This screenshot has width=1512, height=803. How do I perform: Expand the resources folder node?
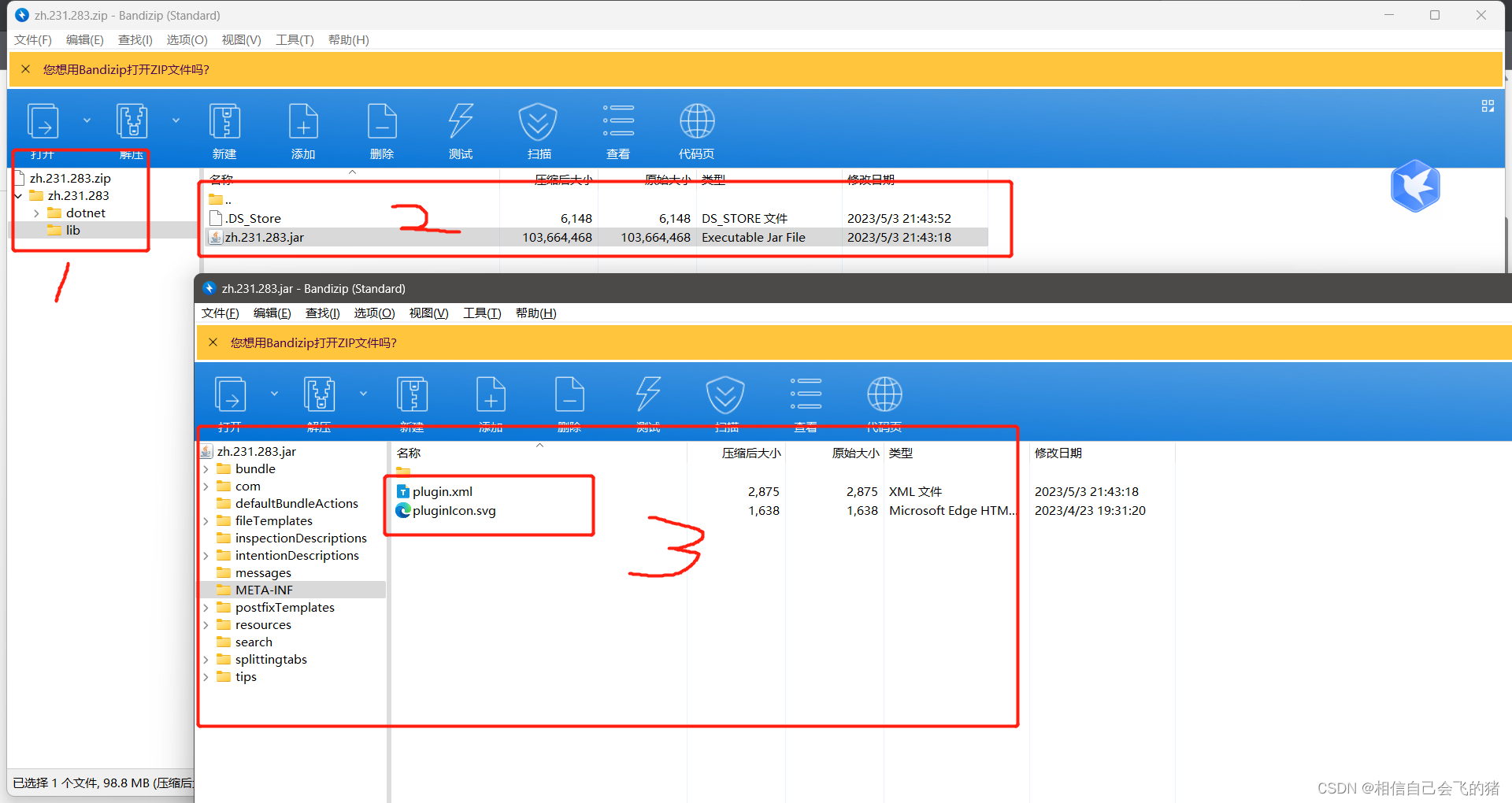206,625
